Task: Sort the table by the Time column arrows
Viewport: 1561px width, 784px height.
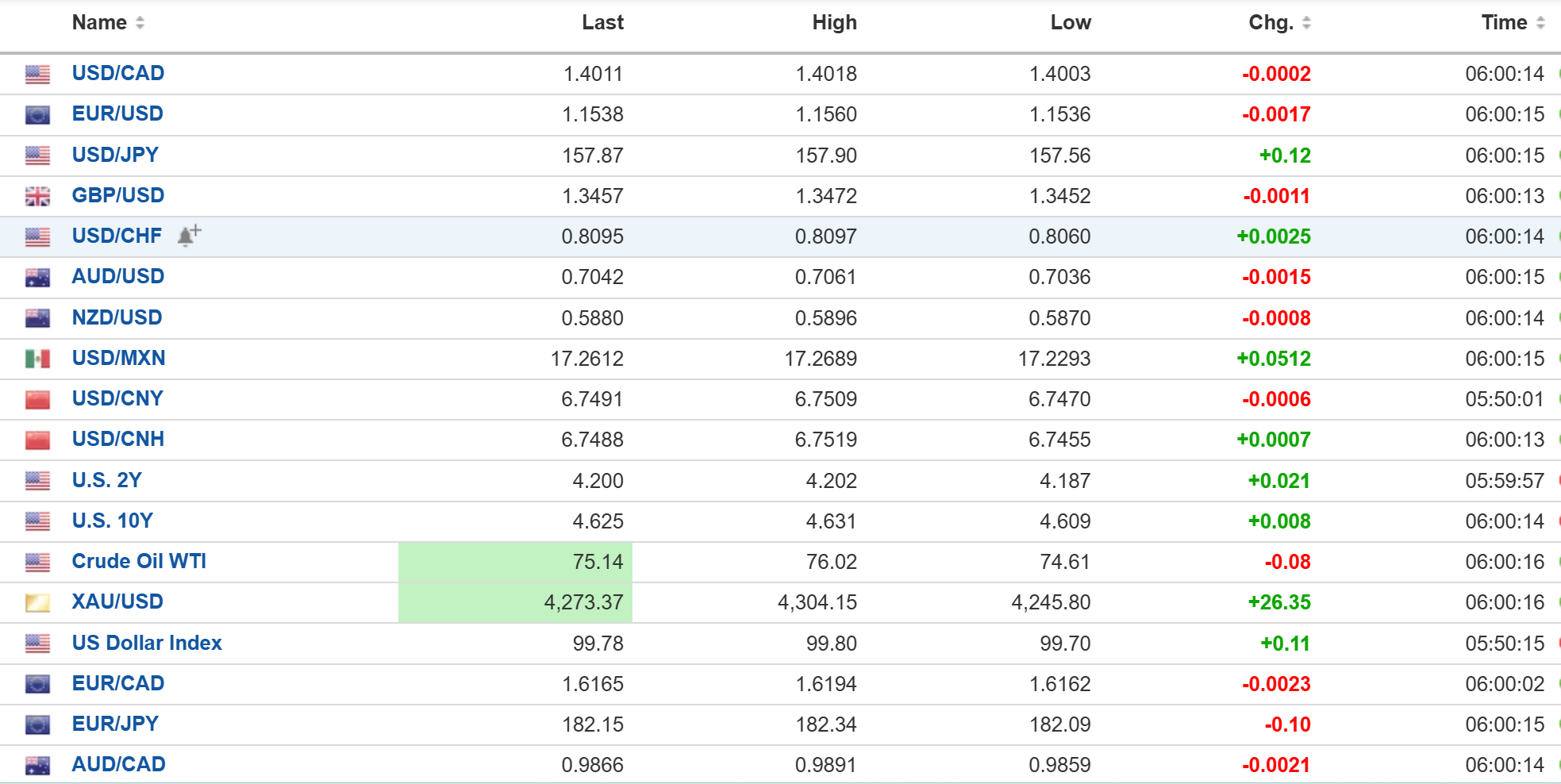Action: click(1540, 23)
